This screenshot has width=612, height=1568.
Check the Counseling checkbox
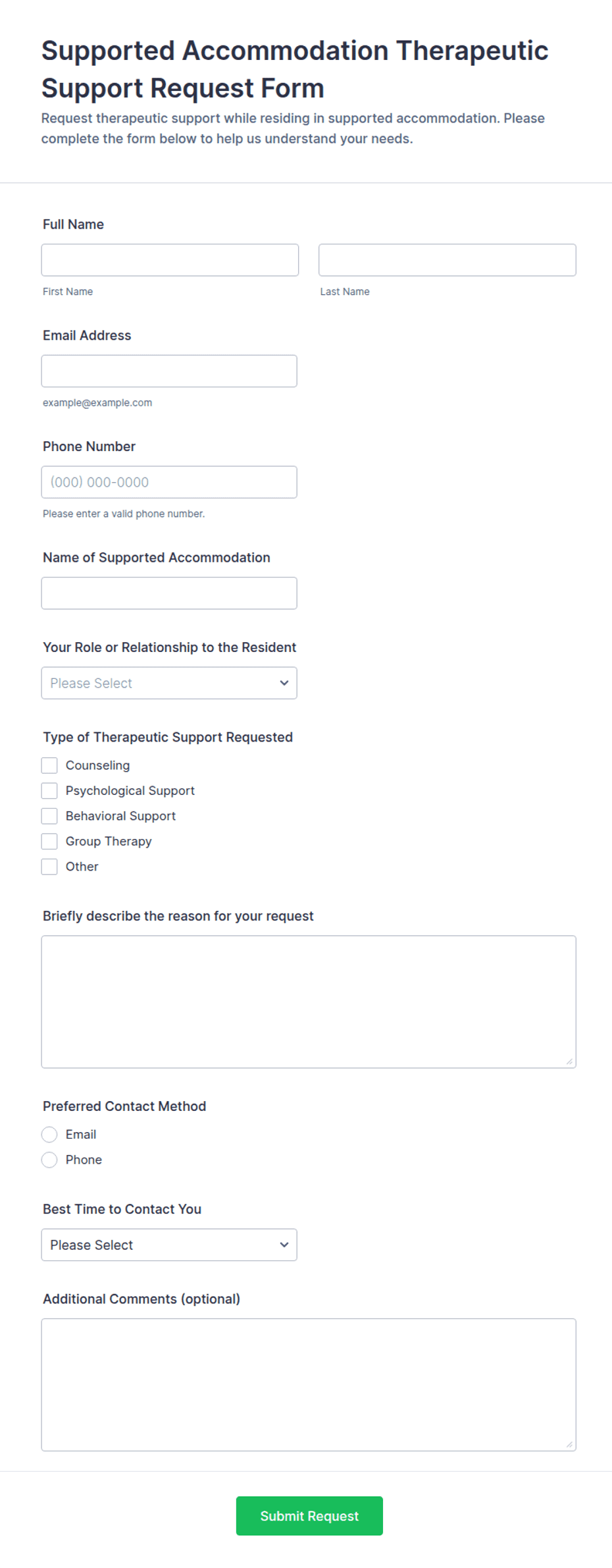coord(49,765)
